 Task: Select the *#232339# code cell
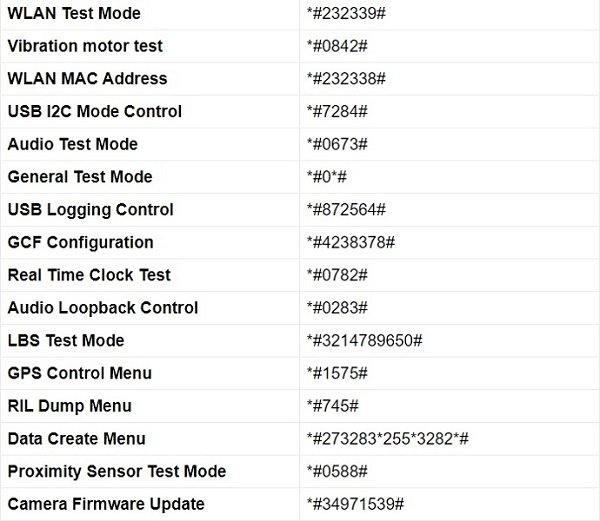[347, 14]
